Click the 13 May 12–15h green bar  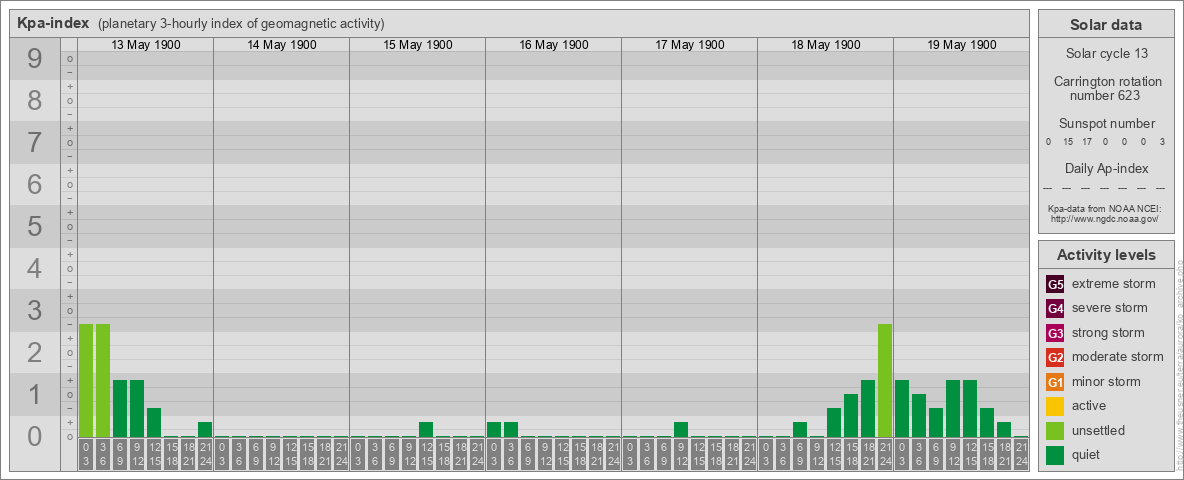pyautogui.click(x=154, y=423)
